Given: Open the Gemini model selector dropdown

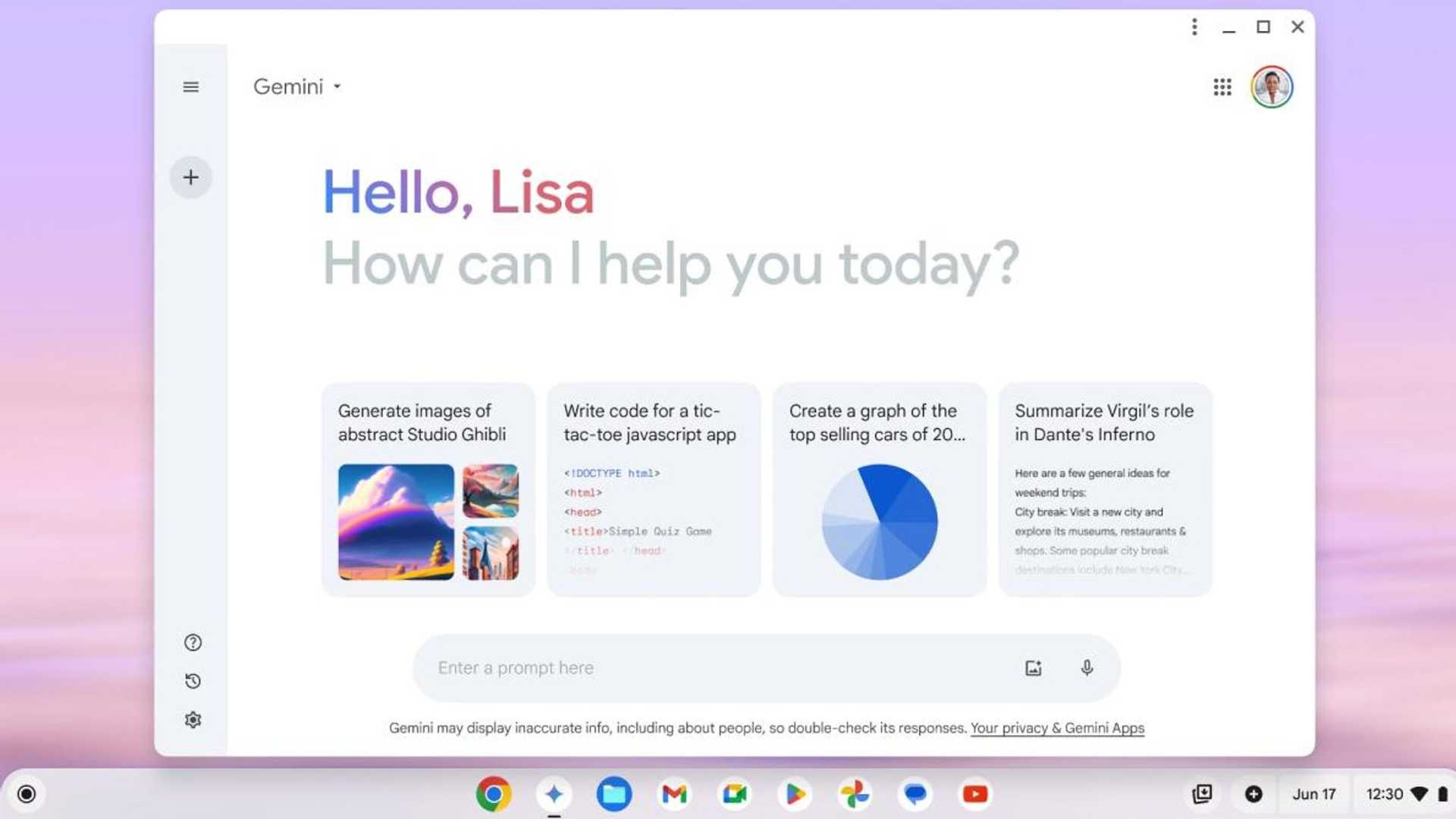Looking at the screenshot, I should click(297, 86).
